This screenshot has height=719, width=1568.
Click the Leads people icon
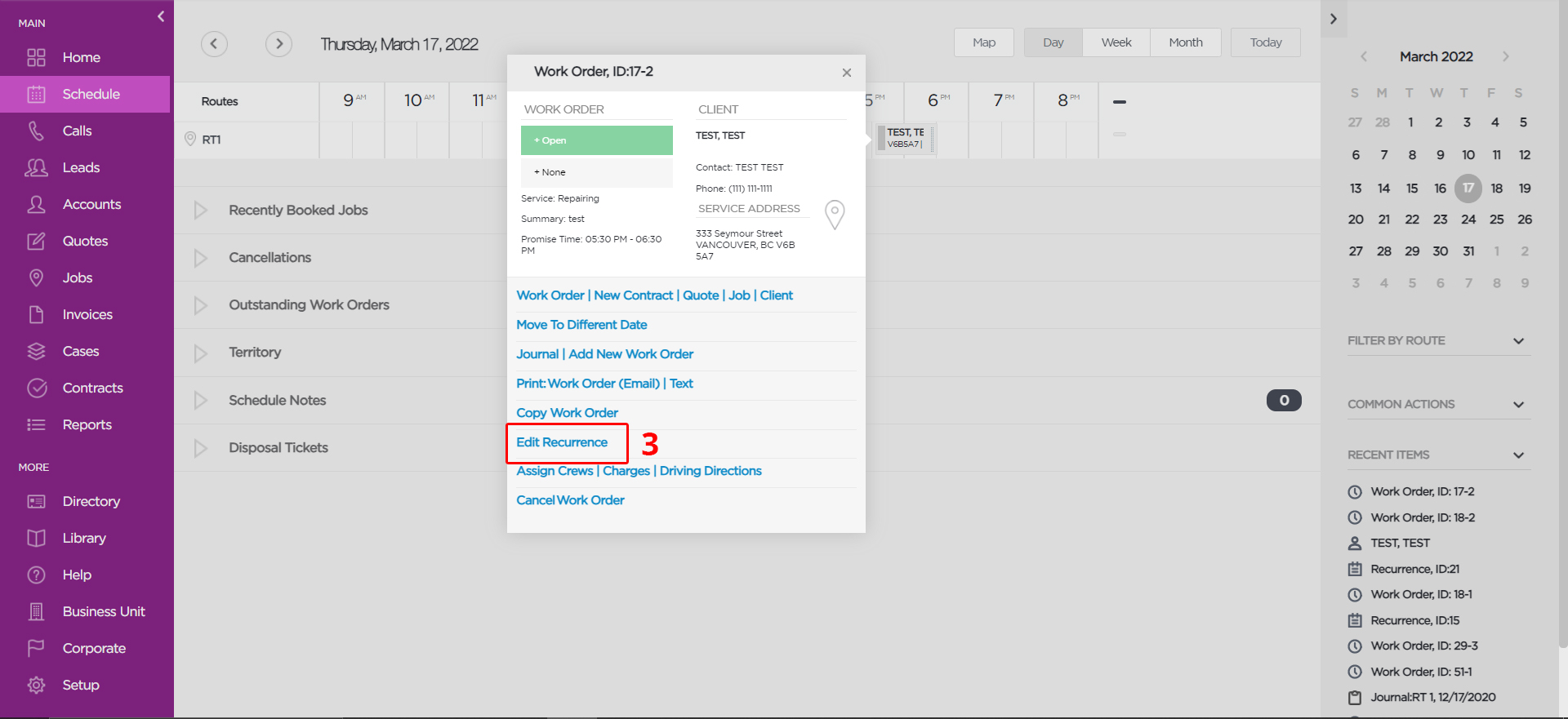tap(36, 167)
